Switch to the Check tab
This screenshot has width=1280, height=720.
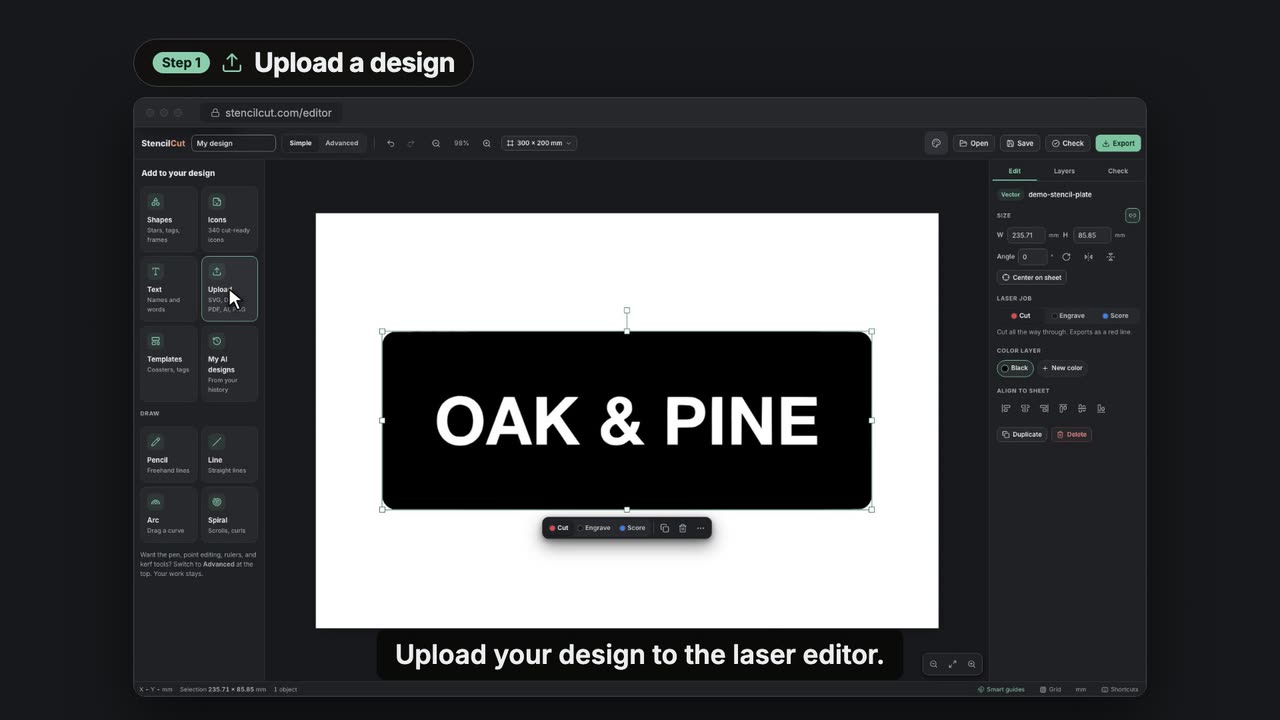pyautogui.click(x=1117, y=171)
